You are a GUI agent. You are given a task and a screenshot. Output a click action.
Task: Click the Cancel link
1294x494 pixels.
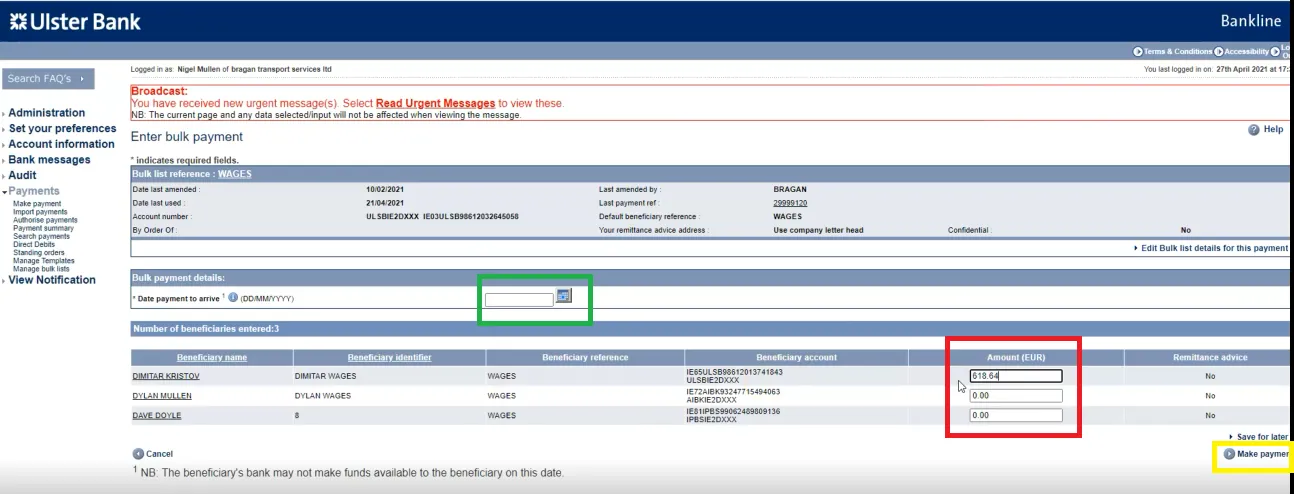(x=159, y=454)
